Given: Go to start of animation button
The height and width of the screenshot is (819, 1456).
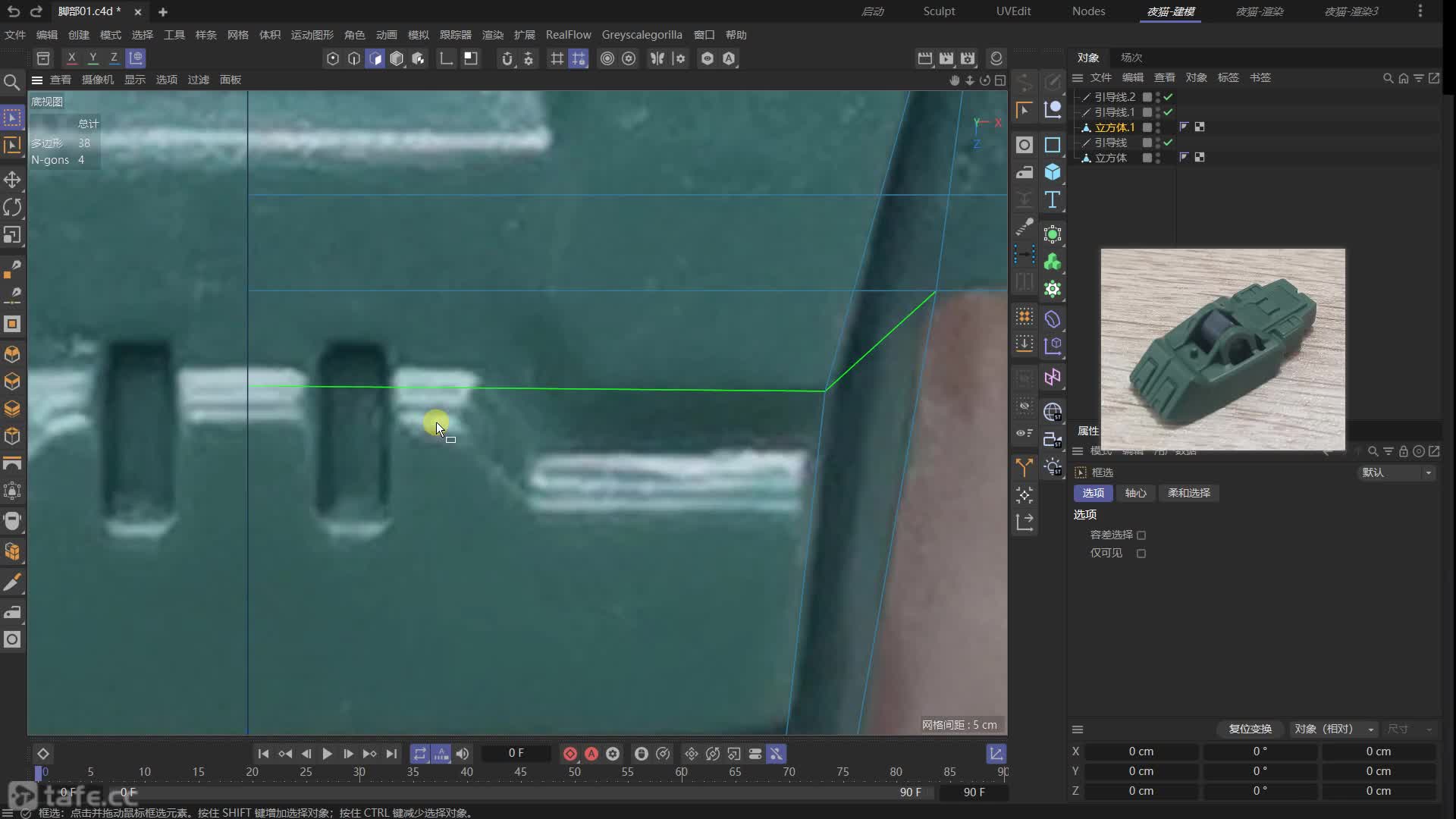Looking at the screenshot, I should click(x=263, y=754).
